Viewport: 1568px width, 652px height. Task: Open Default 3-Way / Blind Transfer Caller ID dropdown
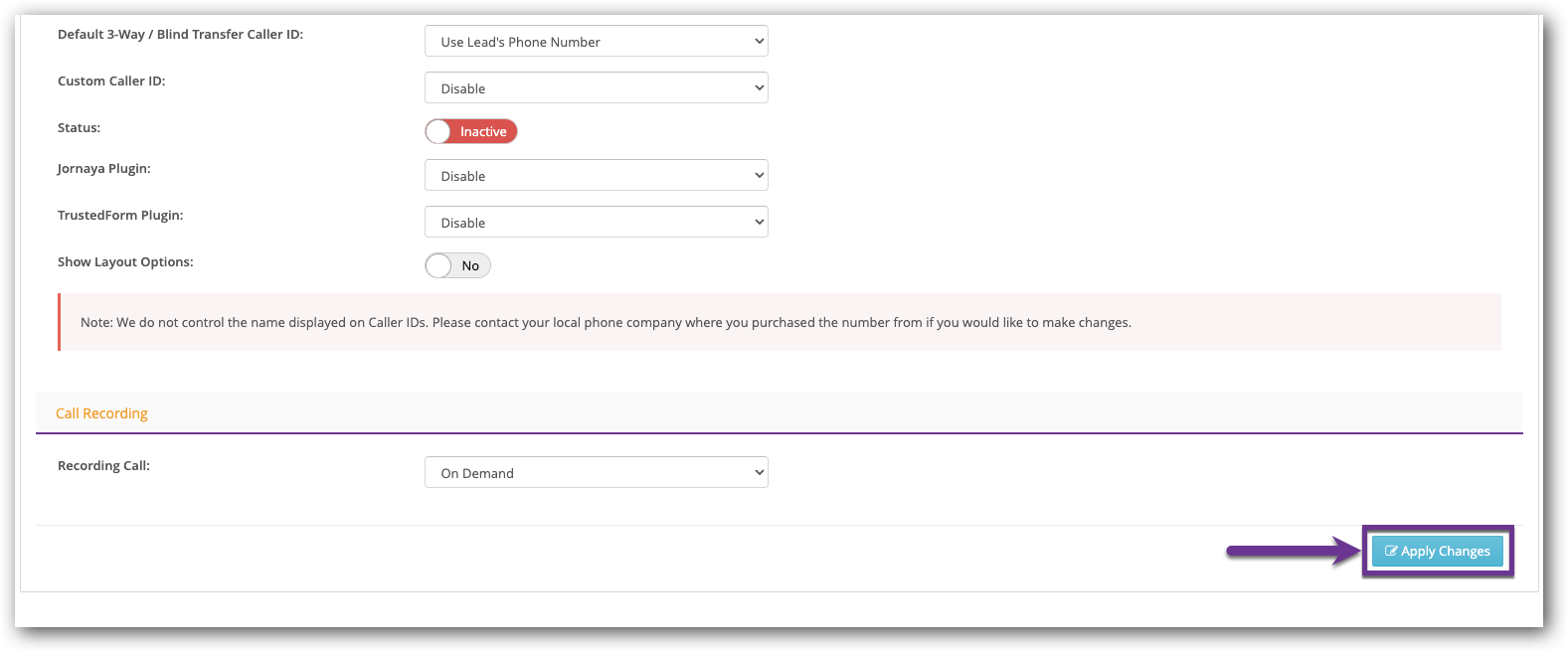click(596, 42)
